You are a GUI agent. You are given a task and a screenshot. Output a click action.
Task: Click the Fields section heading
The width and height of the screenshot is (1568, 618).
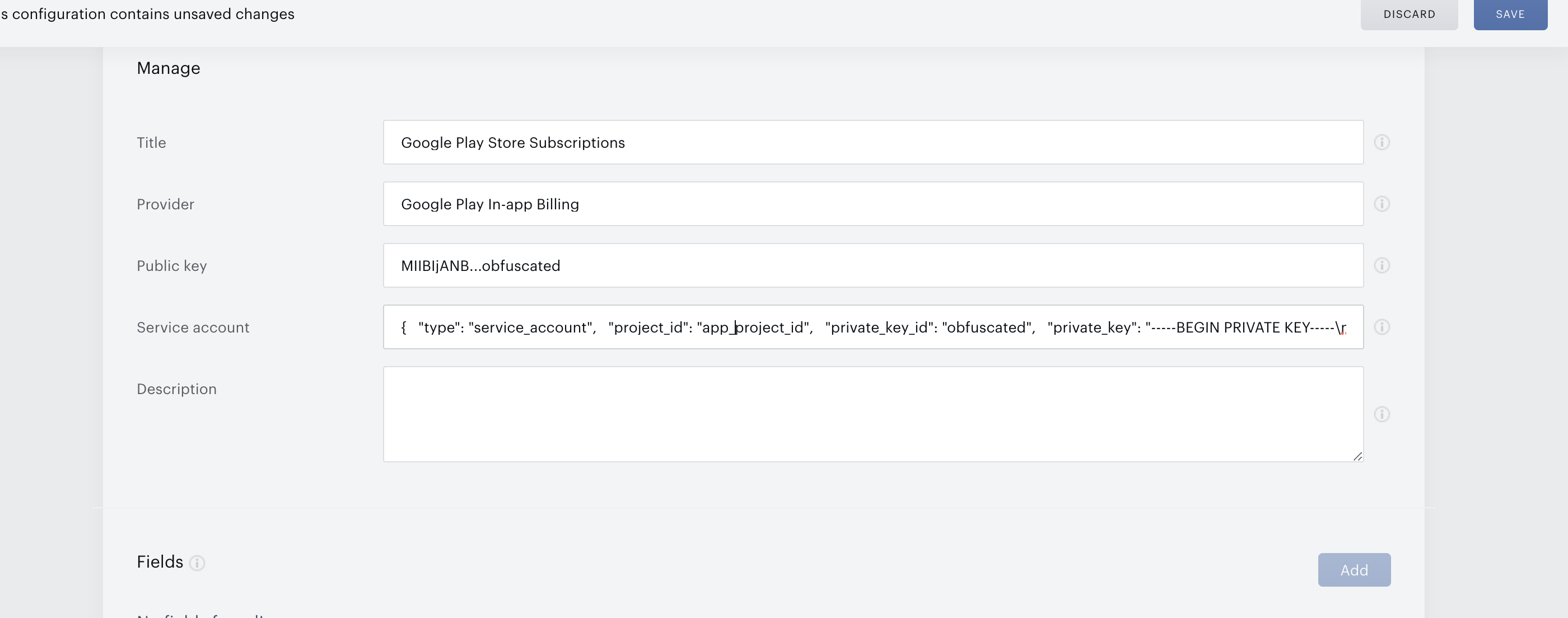click(160, 562)
